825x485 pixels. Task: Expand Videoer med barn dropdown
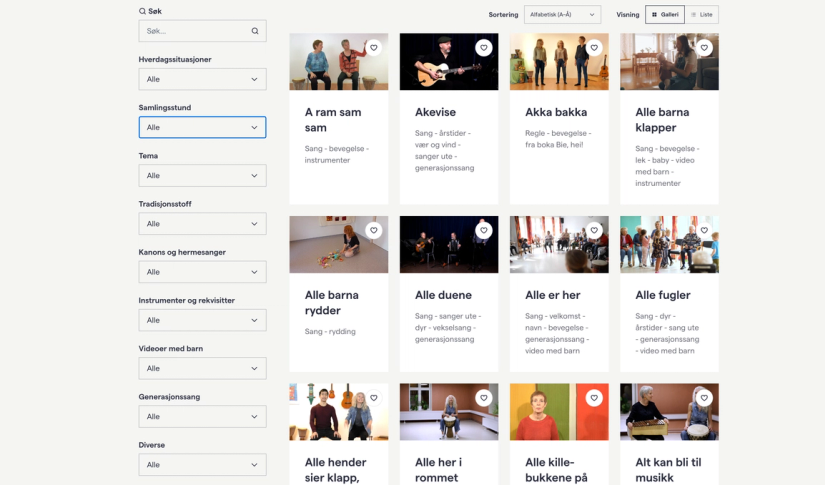(203, 369)
